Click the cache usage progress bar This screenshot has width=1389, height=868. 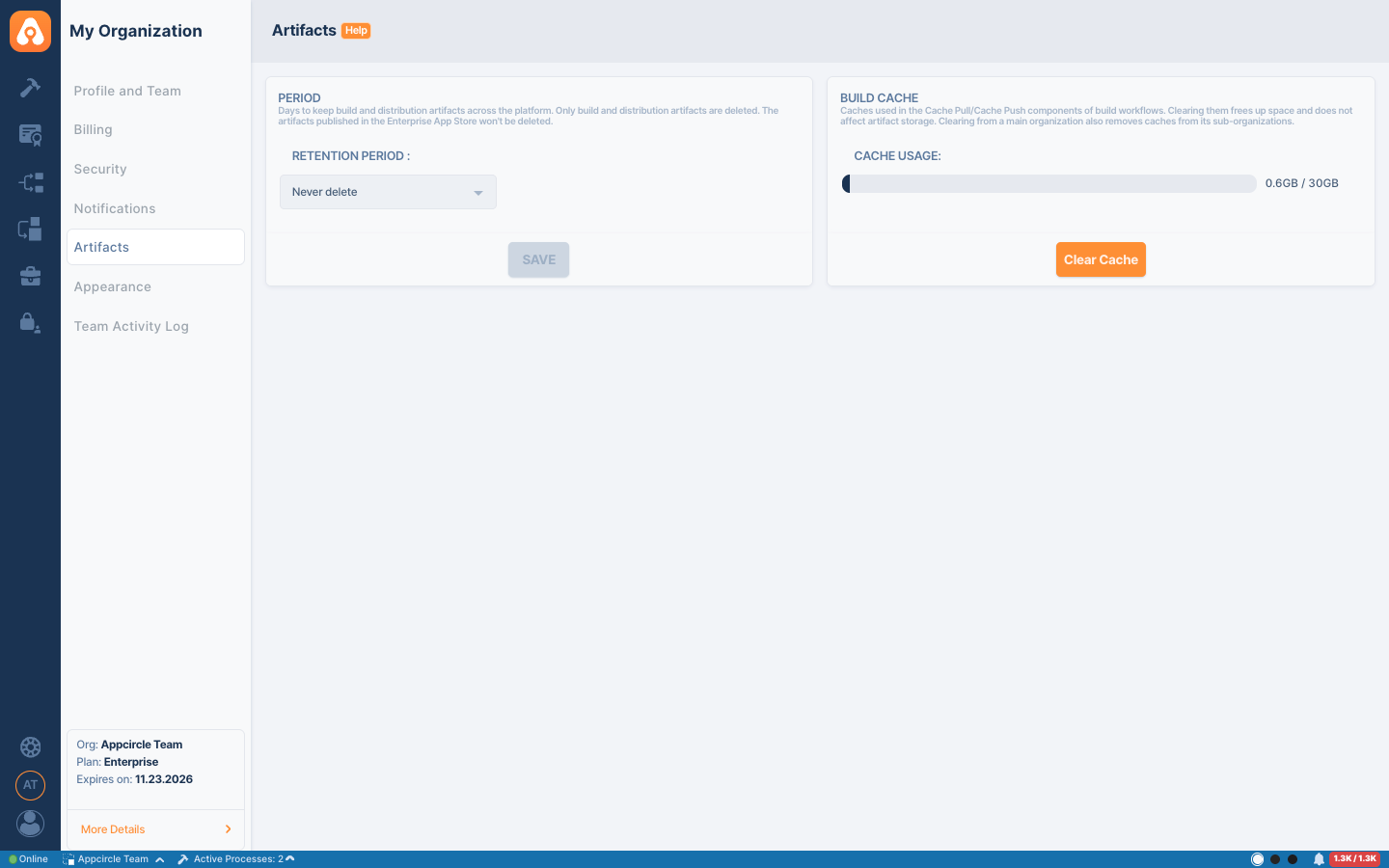[x=1049, y=184]
